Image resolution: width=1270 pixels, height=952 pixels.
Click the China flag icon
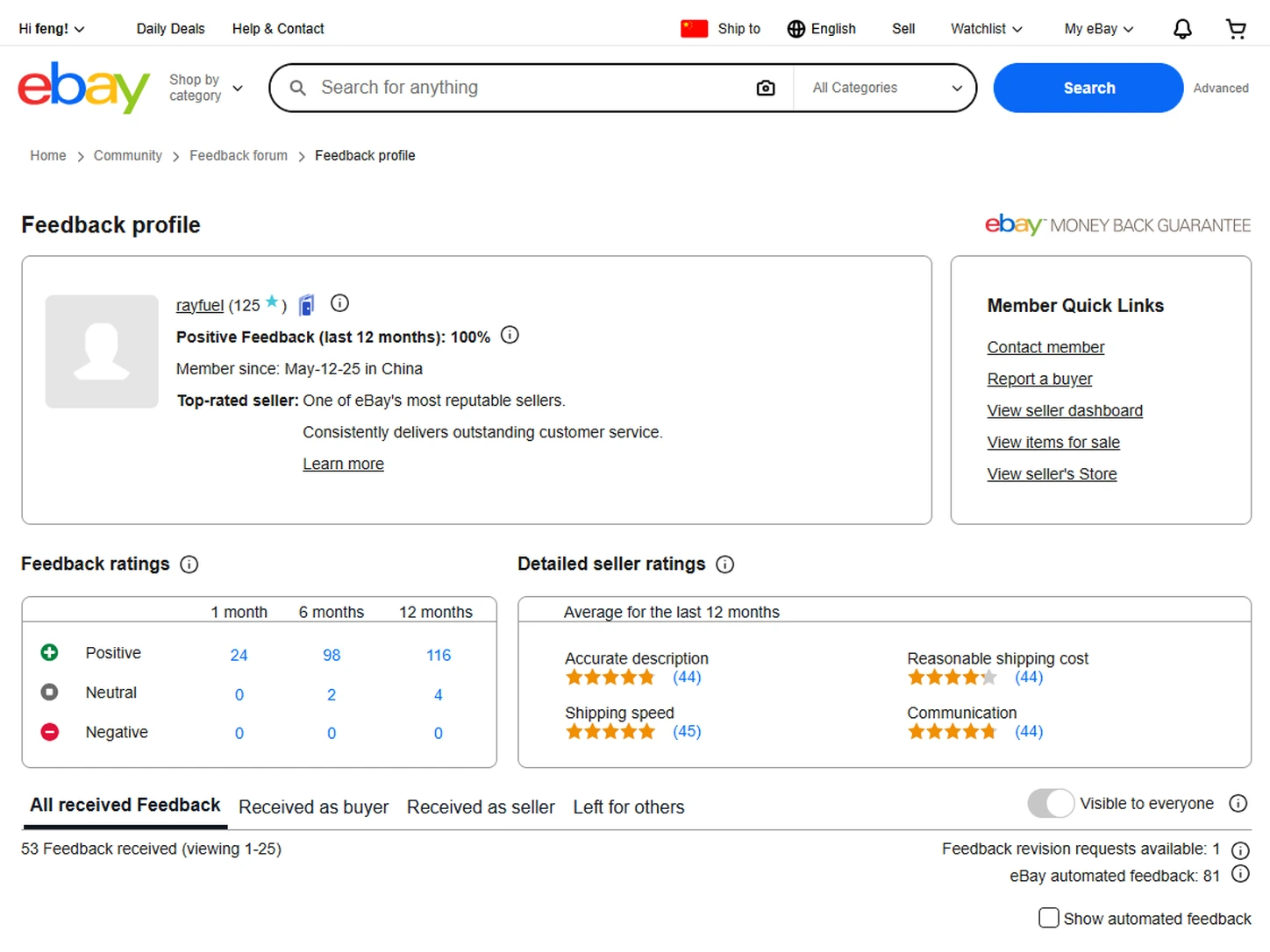click(x=694, y=29)
